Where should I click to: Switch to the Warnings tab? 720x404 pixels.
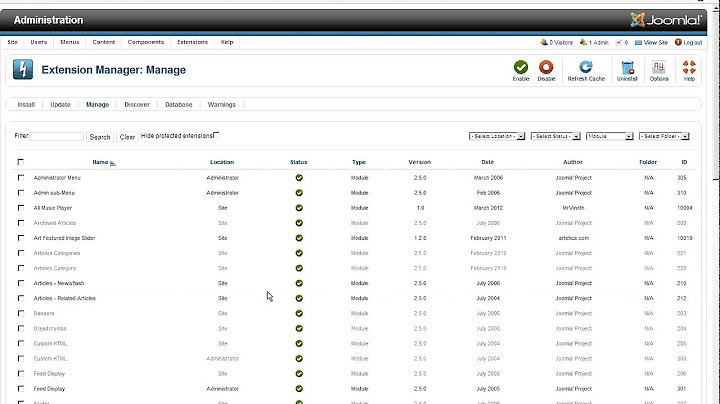(x=221, y=105)
